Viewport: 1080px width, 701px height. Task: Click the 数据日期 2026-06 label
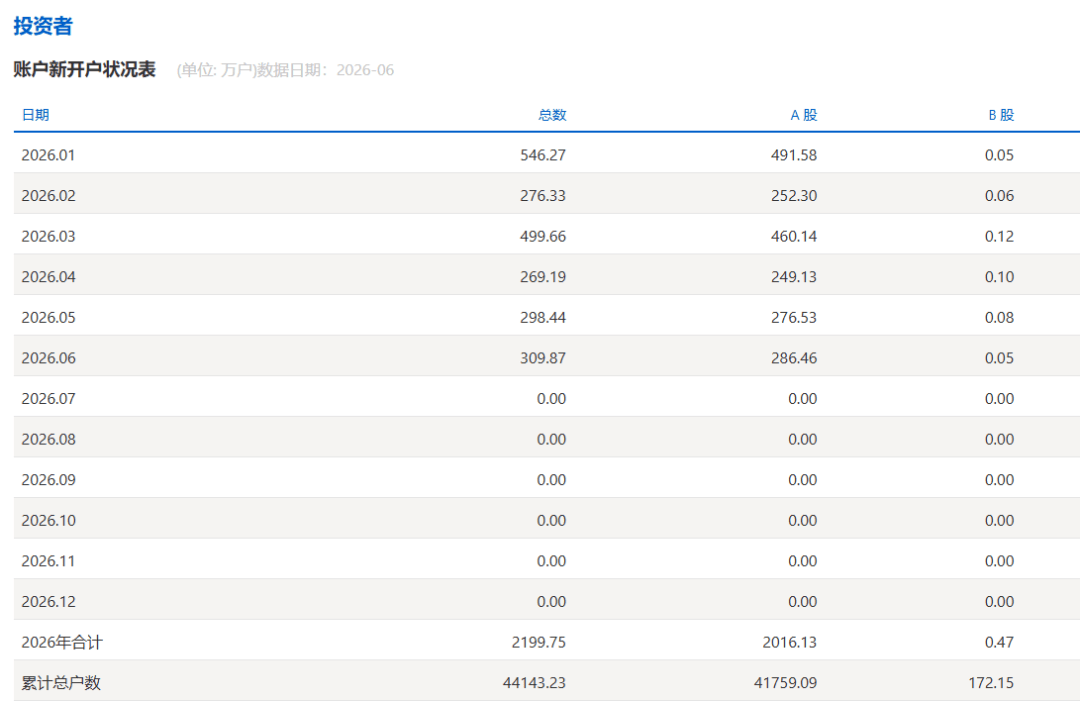point(325,70)
